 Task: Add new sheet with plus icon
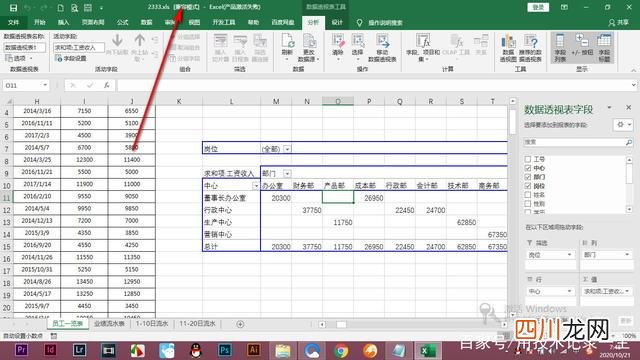(240, 324)
